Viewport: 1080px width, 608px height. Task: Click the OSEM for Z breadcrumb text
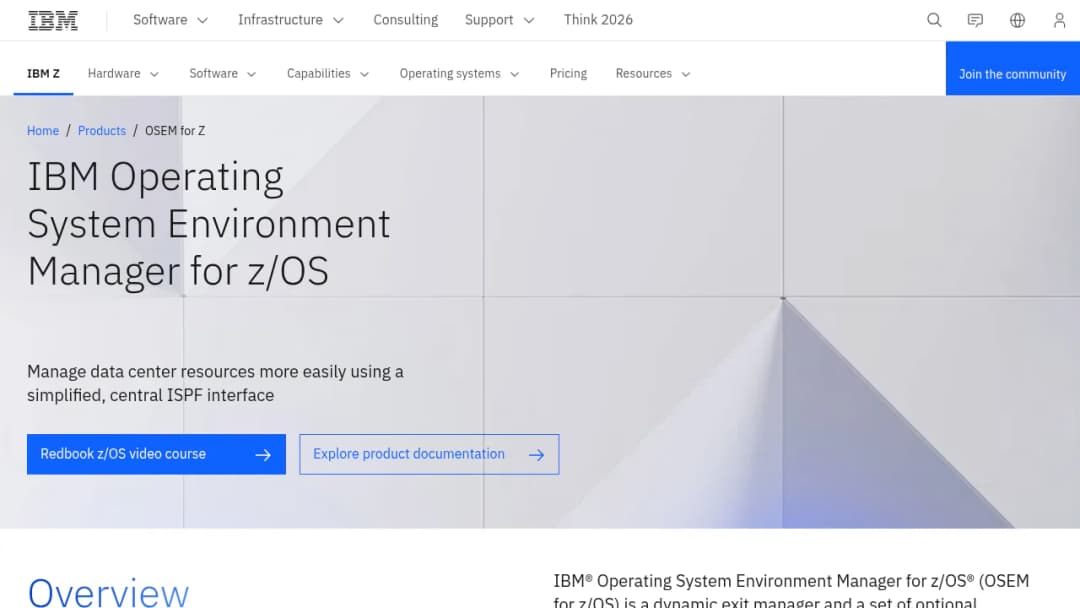click(175, 131)
